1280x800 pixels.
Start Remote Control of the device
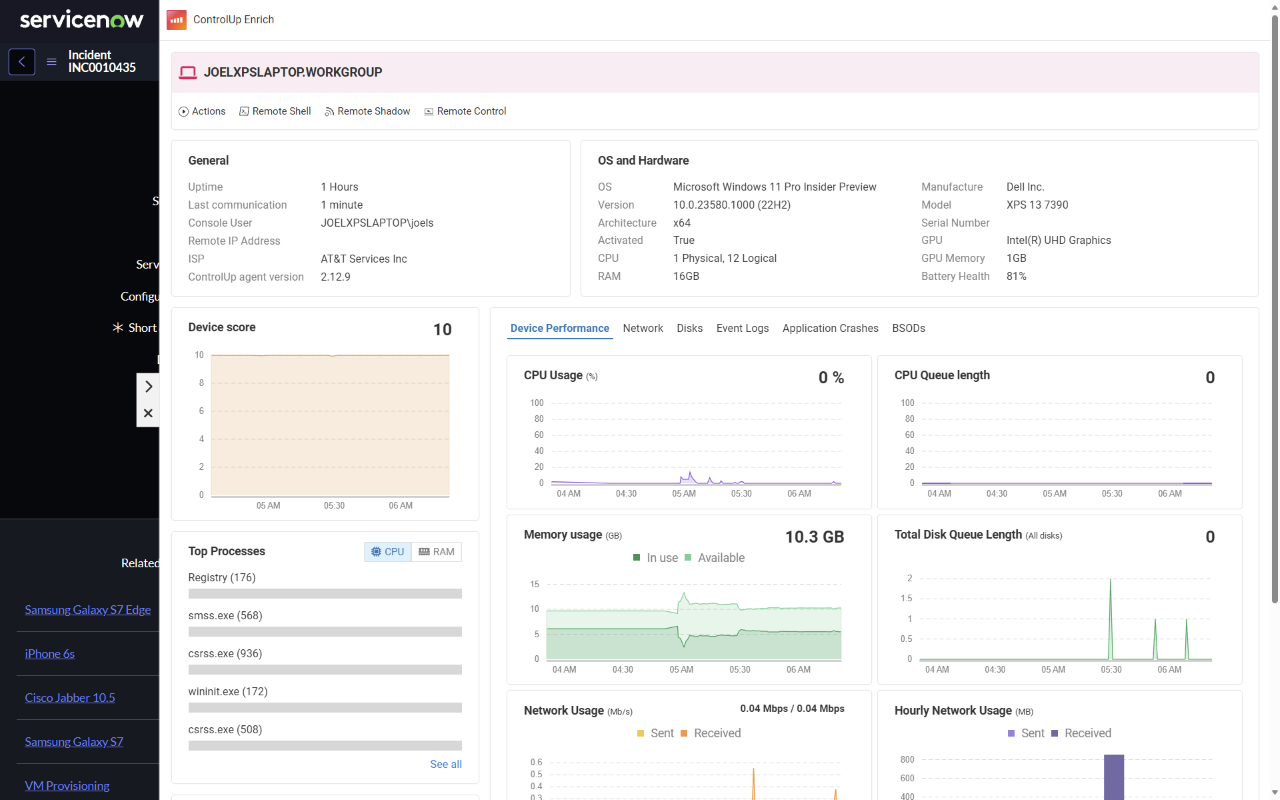tap(465, 111)
